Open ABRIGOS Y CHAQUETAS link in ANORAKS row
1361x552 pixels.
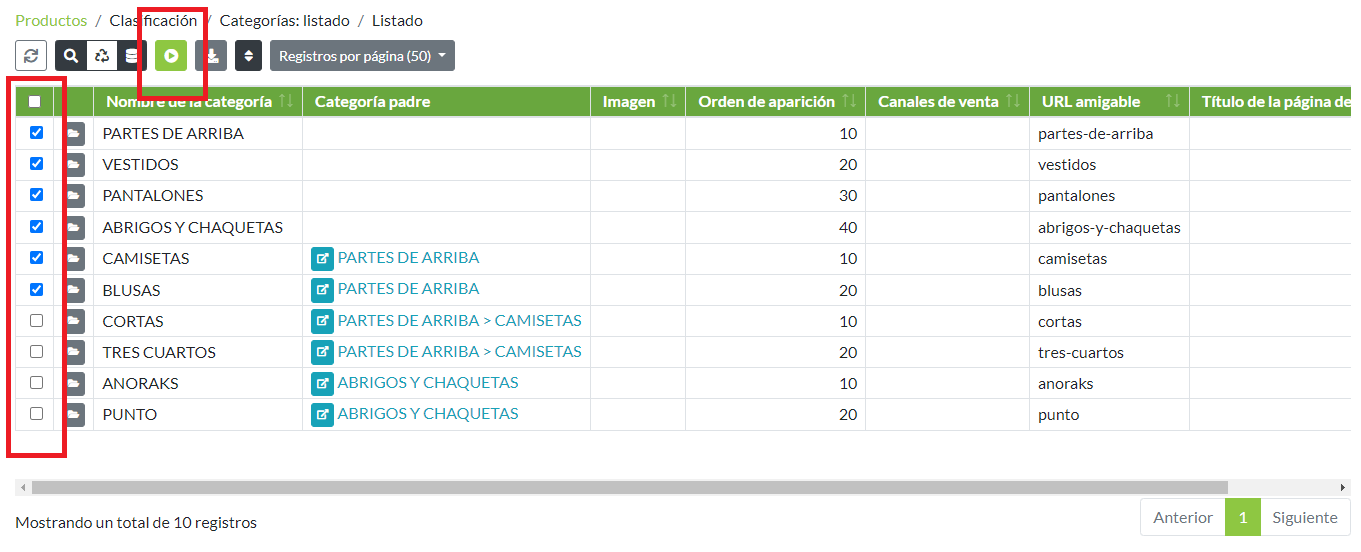point(428,383)
